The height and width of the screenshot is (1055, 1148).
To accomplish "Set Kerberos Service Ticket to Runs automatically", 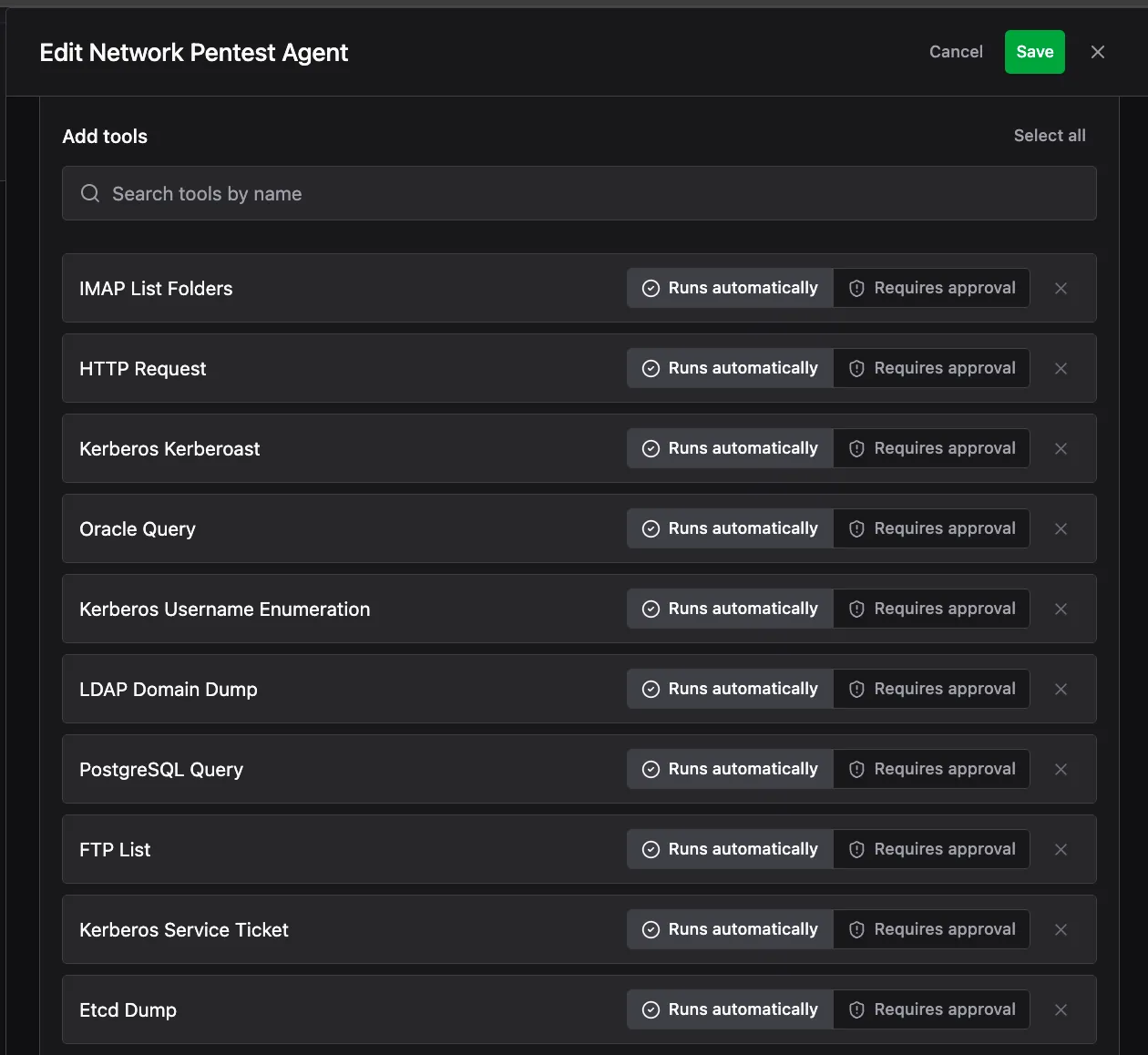I will pyautogui.click(x=731, y=929).
